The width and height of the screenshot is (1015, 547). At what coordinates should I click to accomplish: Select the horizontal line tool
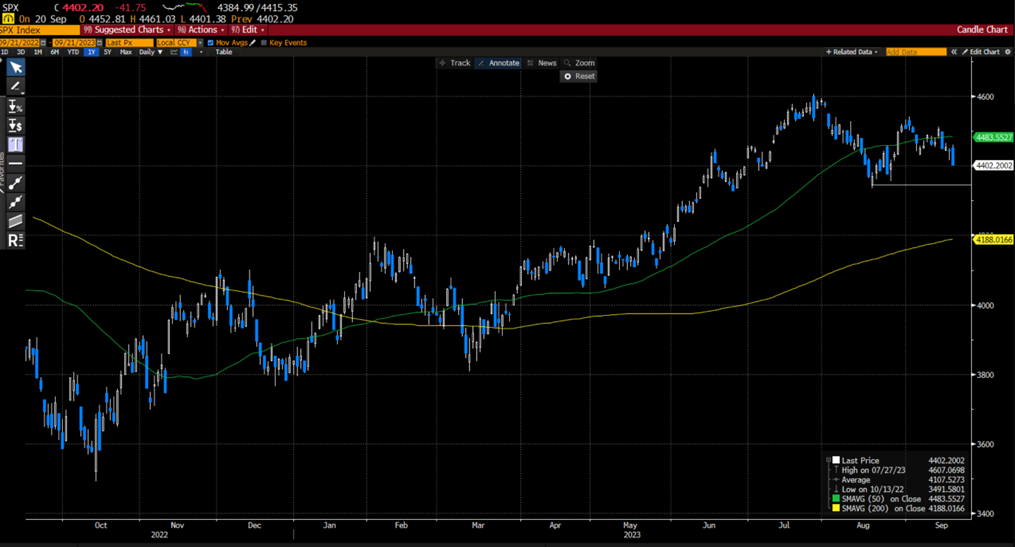click(15, 163)
